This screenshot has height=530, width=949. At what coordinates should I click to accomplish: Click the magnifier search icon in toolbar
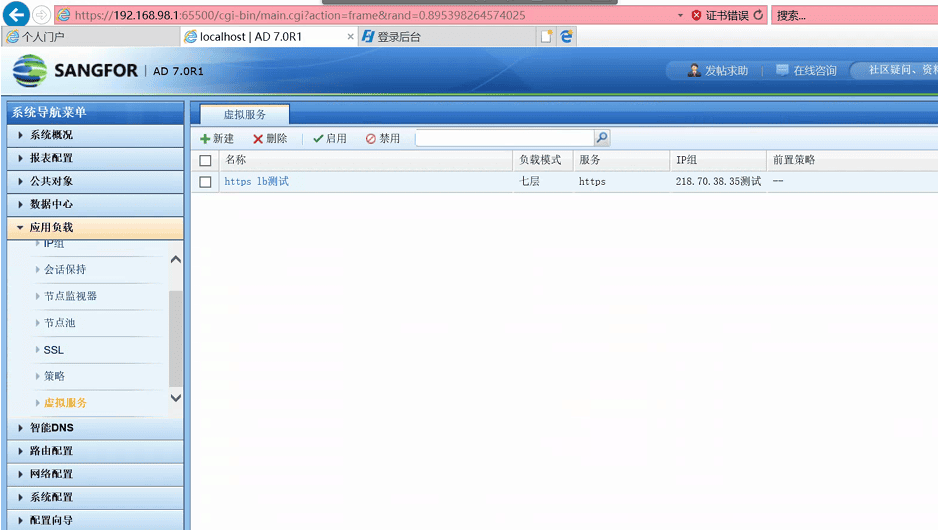[x=602, y=139]
